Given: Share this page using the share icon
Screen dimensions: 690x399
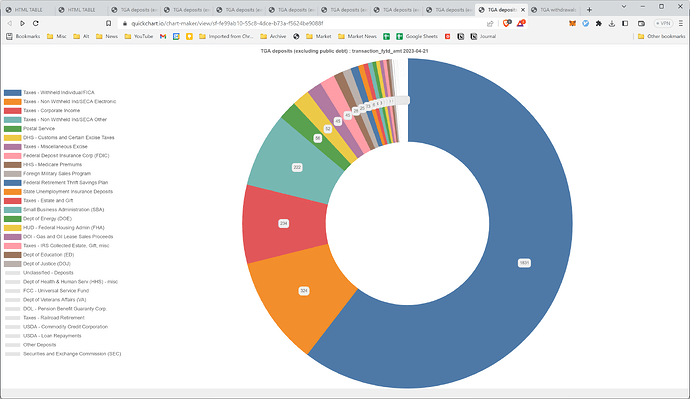Looking at the screenshot, I should click(x=490, y=24).
